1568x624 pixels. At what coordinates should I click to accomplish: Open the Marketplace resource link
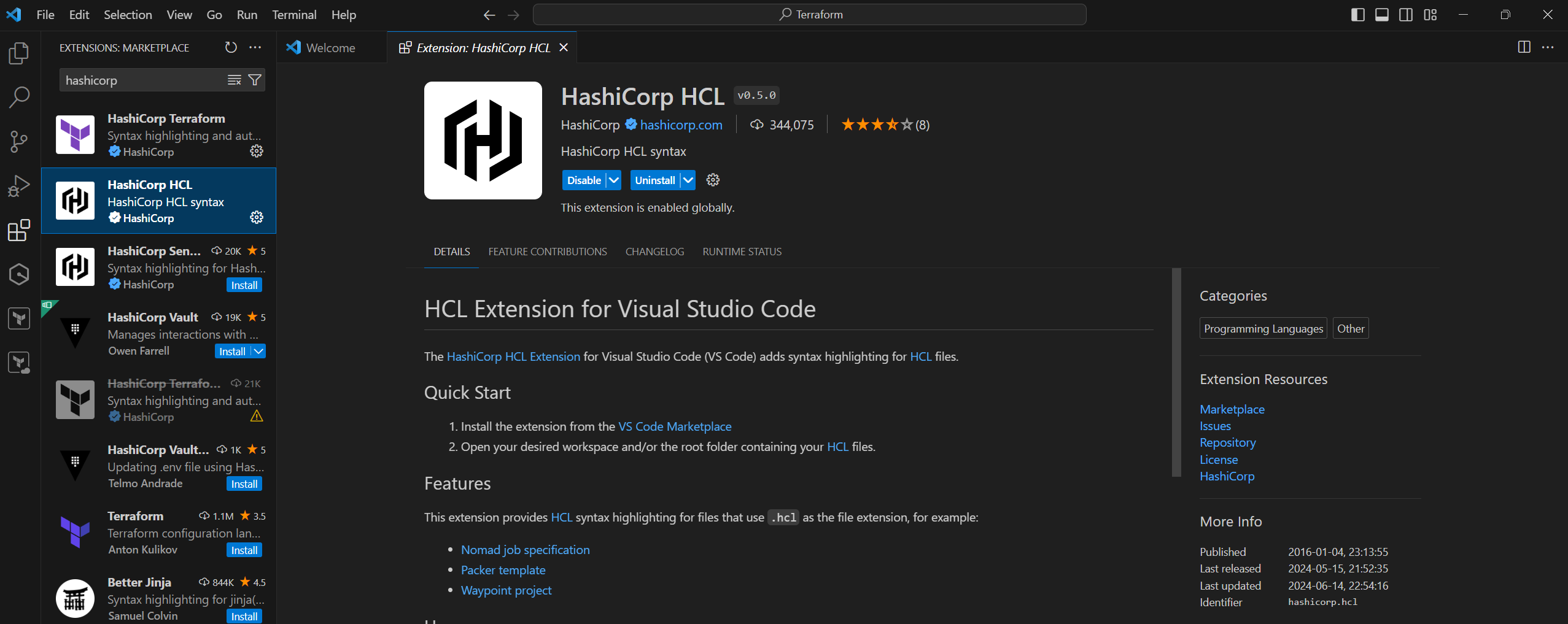[1232, 409]
